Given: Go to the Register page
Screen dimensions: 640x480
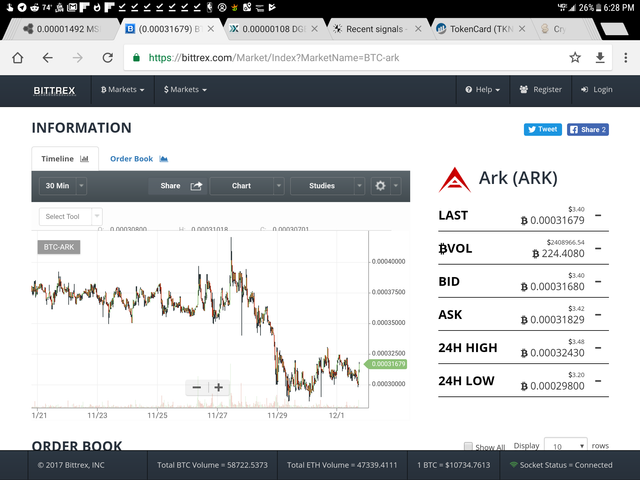Looking at the screenshot, I should pos(540,89).
